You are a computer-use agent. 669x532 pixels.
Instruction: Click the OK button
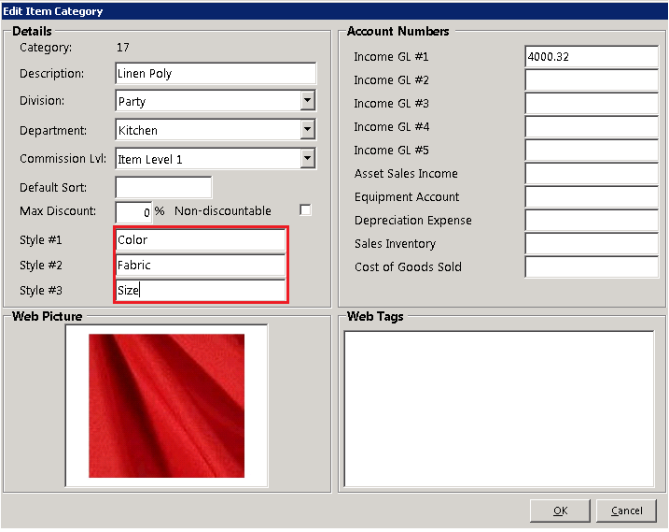click(x=560, y=511)
